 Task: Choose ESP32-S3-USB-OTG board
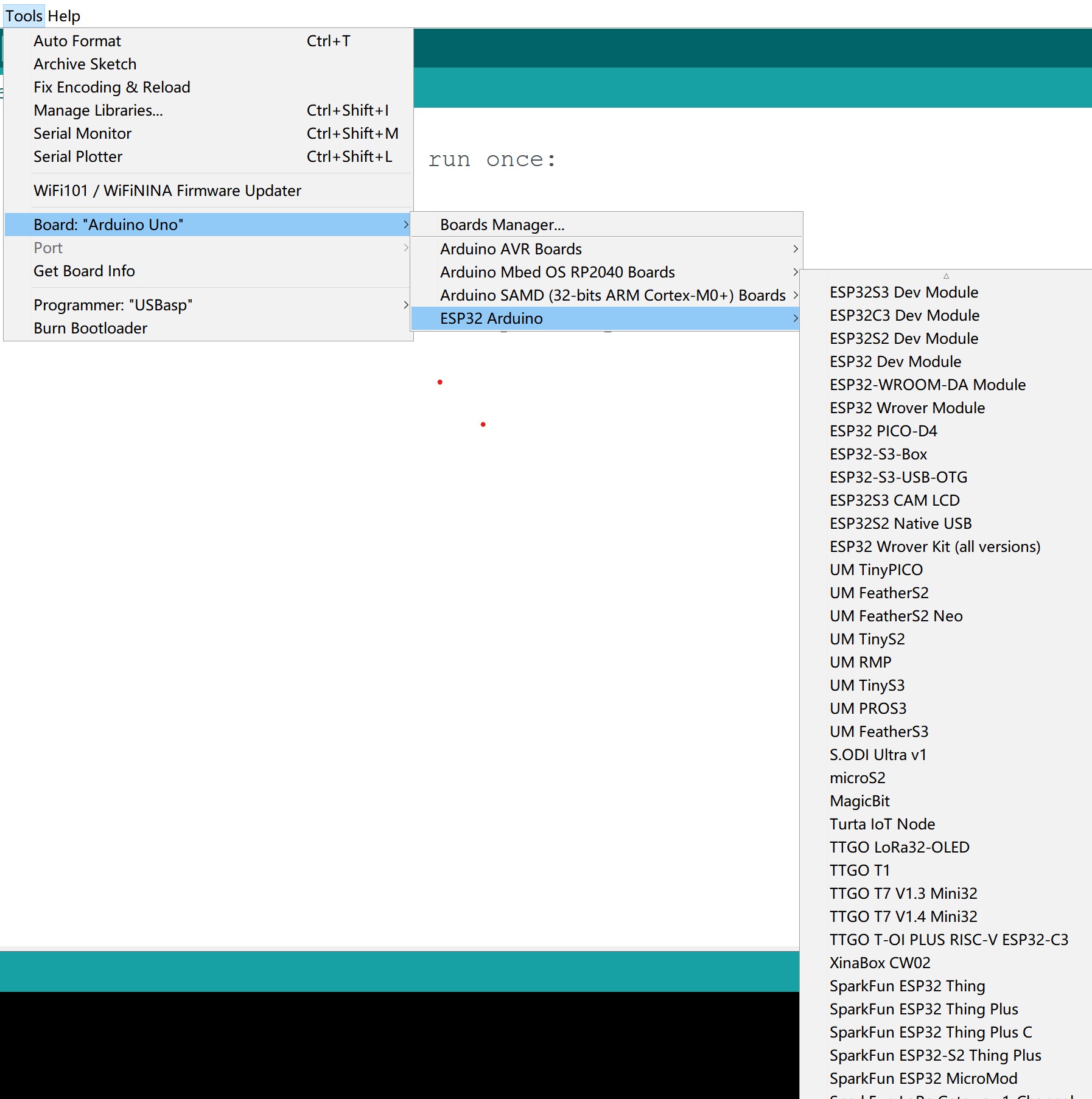click(946, 477)
